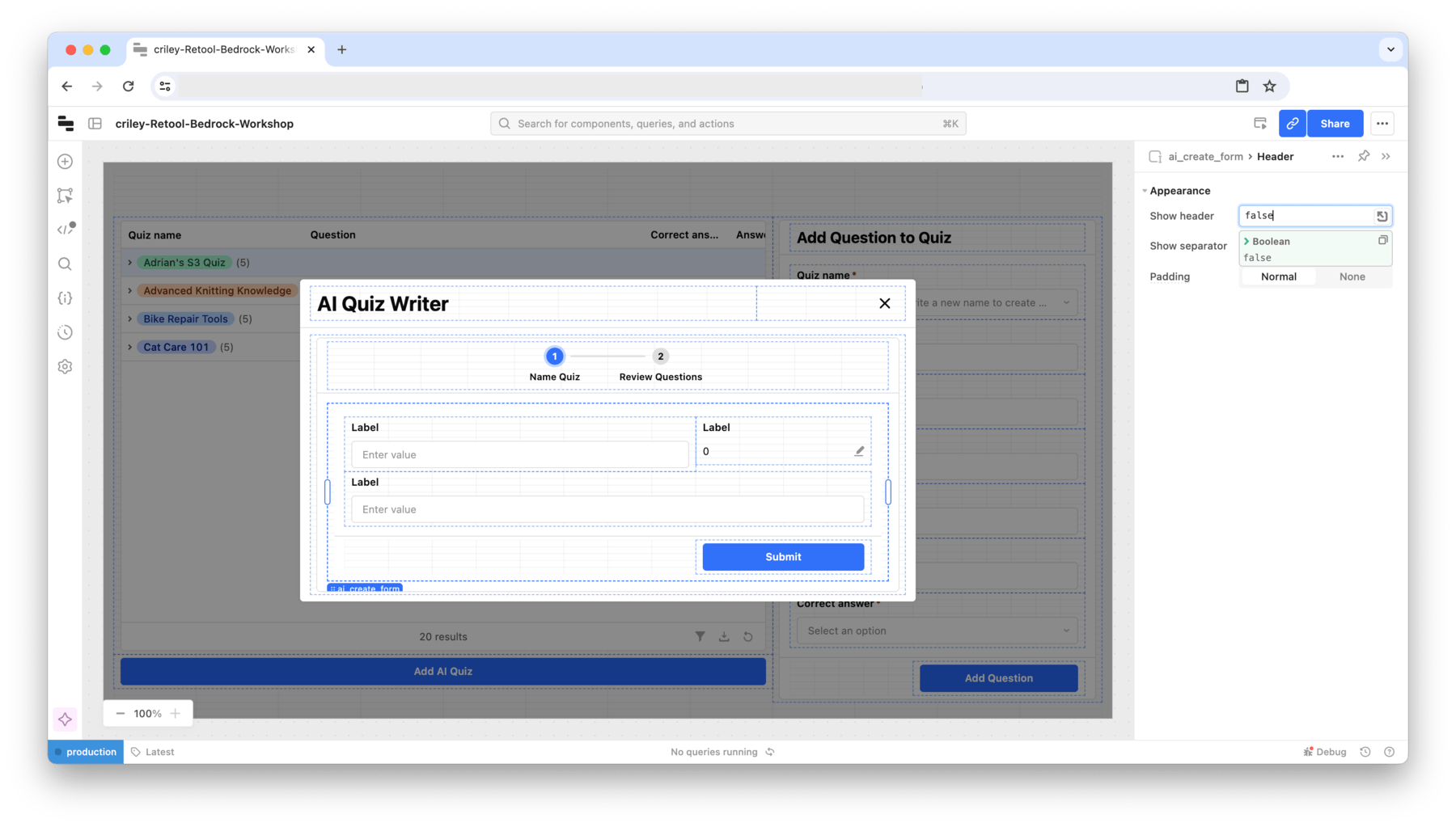This screenshot has width=1456, height=827.
Task: Refresh the table data
Action: 748,637
